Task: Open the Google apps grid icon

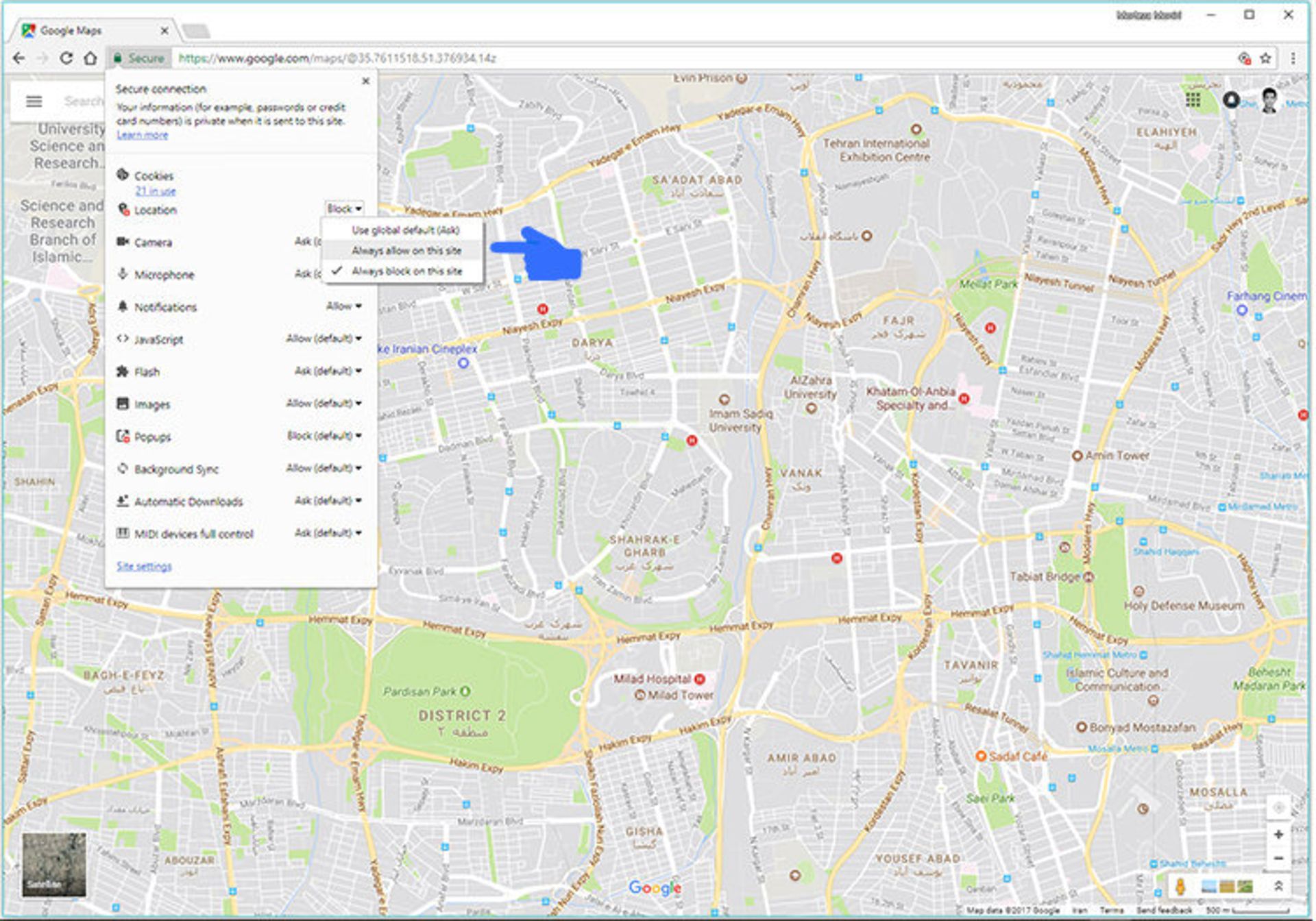Action: coord(1193,100)
